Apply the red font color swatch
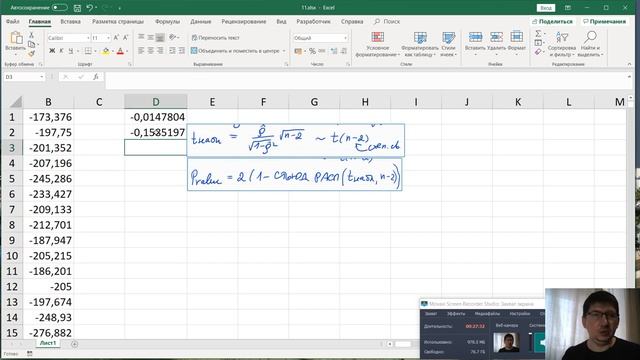The width and height of the screenshot is (640, 360). pyautogui.click(x=120, y=51)
